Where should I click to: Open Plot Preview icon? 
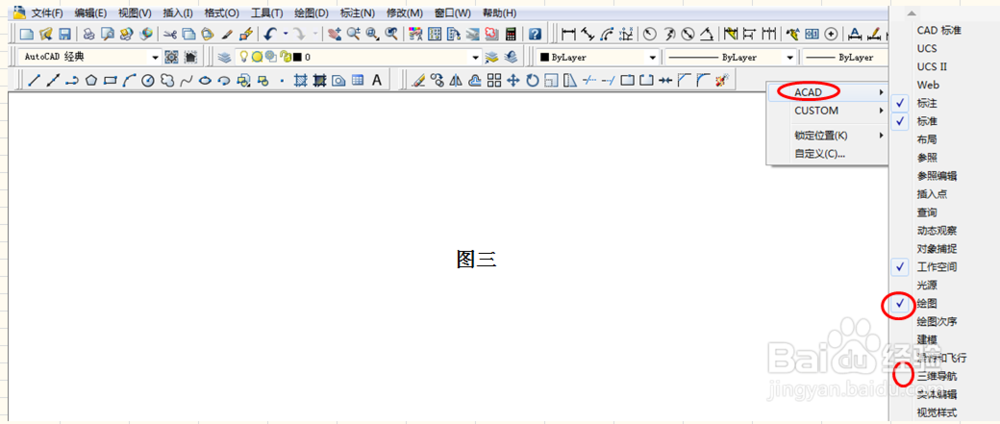pyautogui.click(x=108, y=34)
